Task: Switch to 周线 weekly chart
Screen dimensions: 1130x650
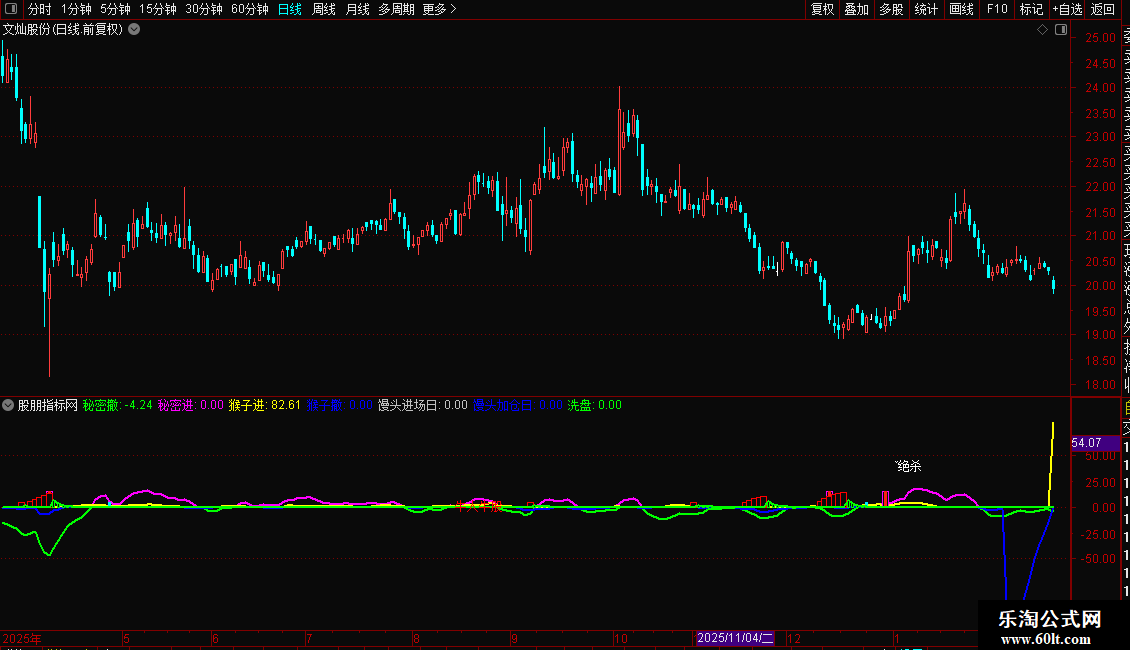Action: [324, 9]
